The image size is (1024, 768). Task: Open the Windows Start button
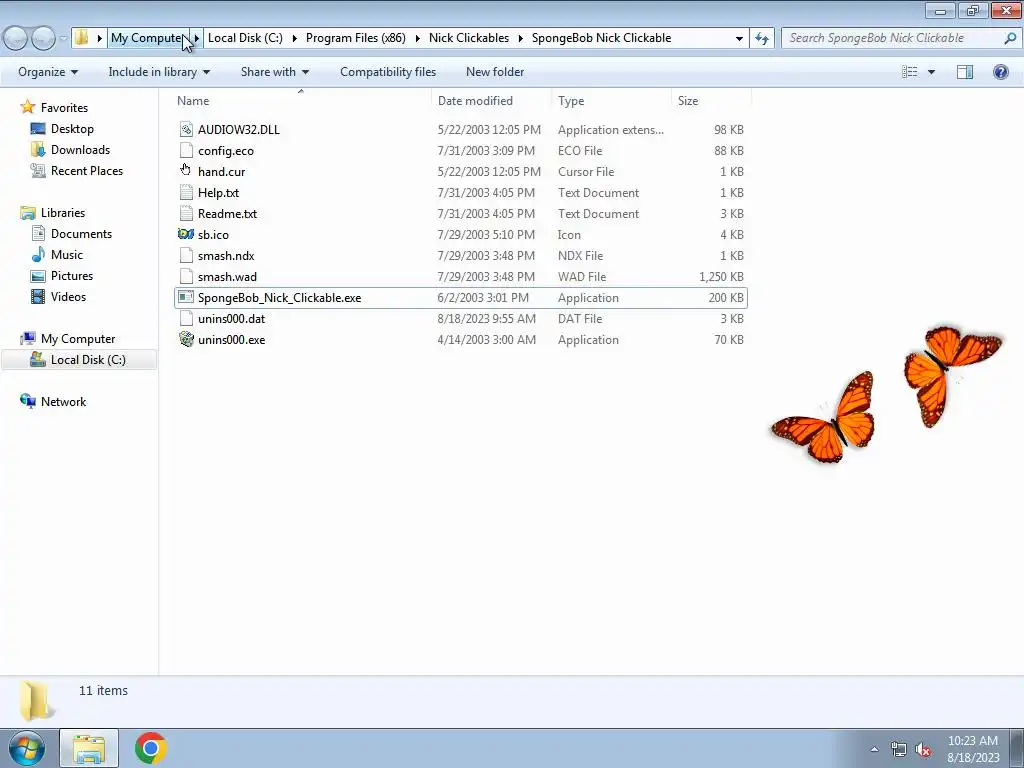pos(27,748)
